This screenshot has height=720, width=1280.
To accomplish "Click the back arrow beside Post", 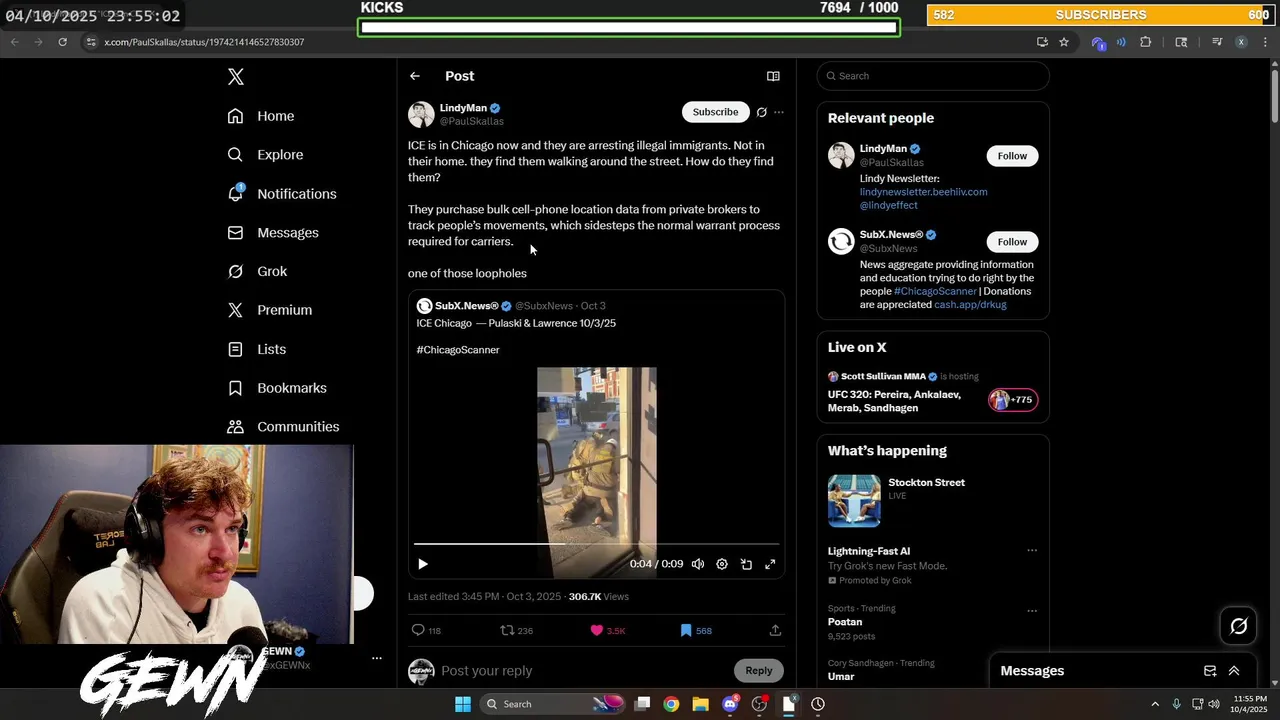I will [x=415, y=76].
